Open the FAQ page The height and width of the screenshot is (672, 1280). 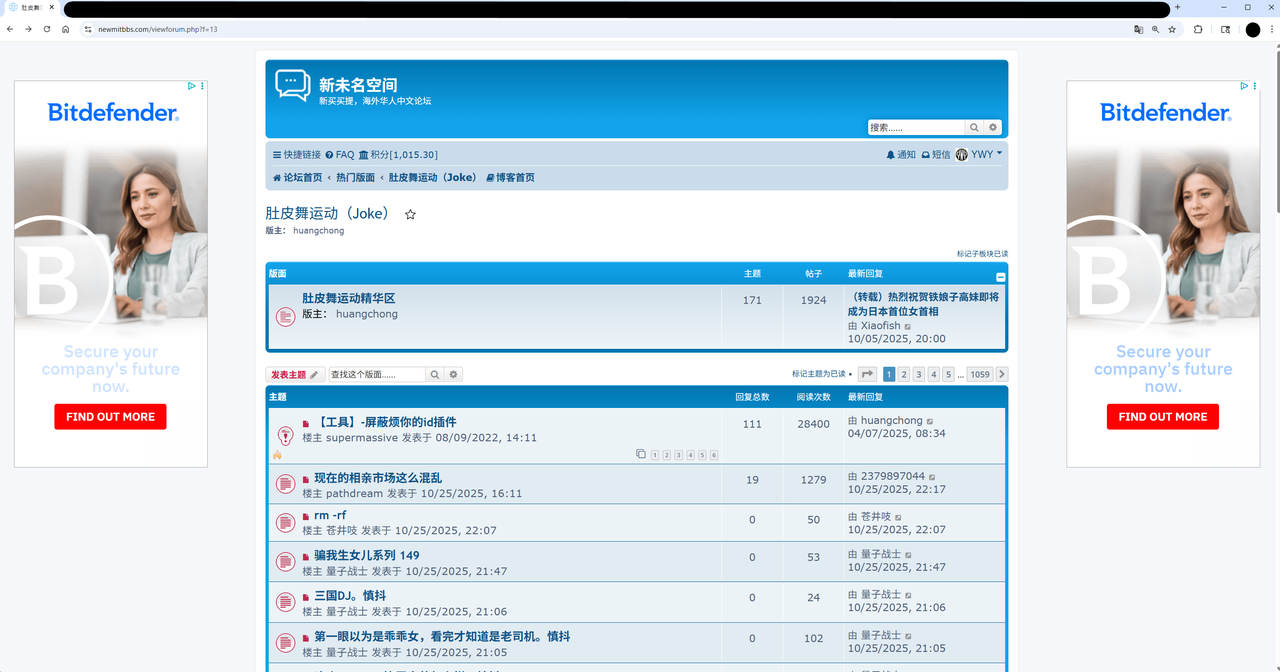click(x=340, y=155)
